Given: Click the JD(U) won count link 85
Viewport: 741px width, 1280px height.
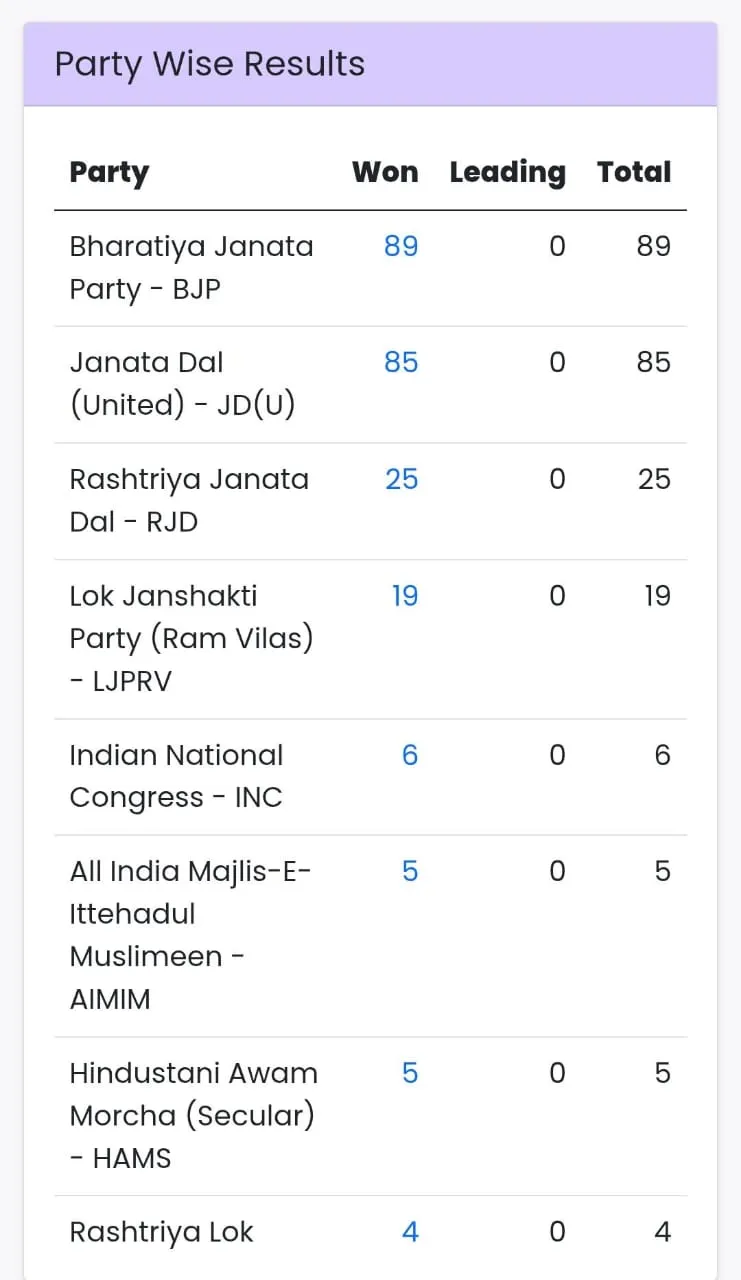Looking at the screenshot, I should tap(401, 362).
